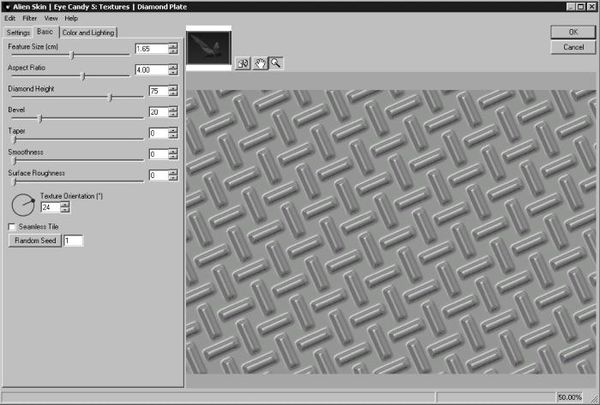Open the Filter menu
This screenshot has width=600, height=405.
point(30,18)
